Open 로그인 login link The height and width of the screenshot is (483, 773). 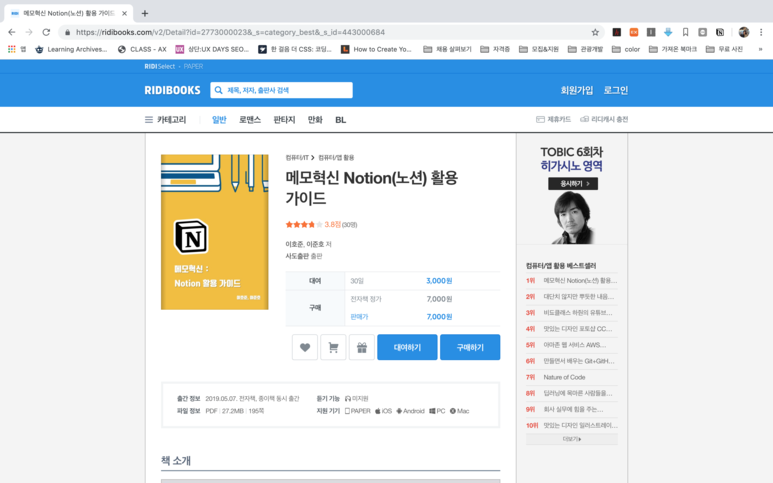click(616, 90)
